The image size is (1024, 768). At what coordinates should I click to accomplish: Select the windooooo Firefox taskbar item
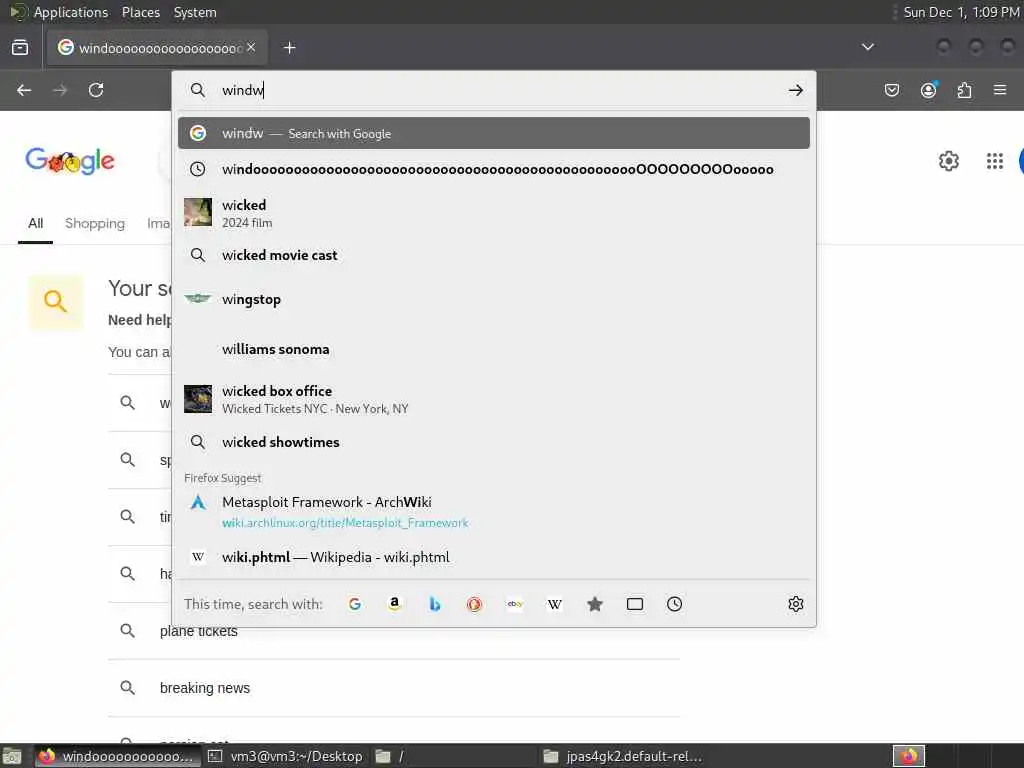click(x=116, y=756)
